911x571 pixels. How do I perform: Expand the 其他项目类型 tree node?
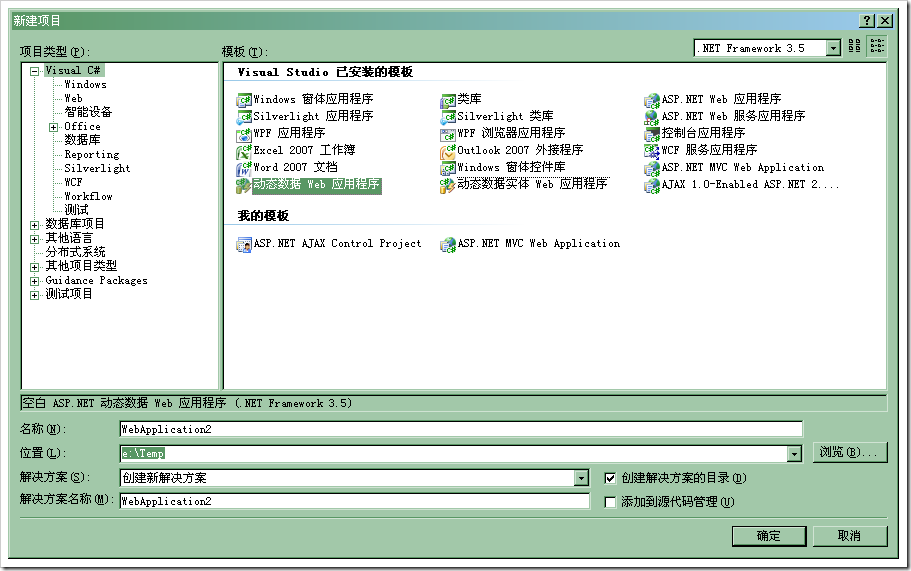35,267
